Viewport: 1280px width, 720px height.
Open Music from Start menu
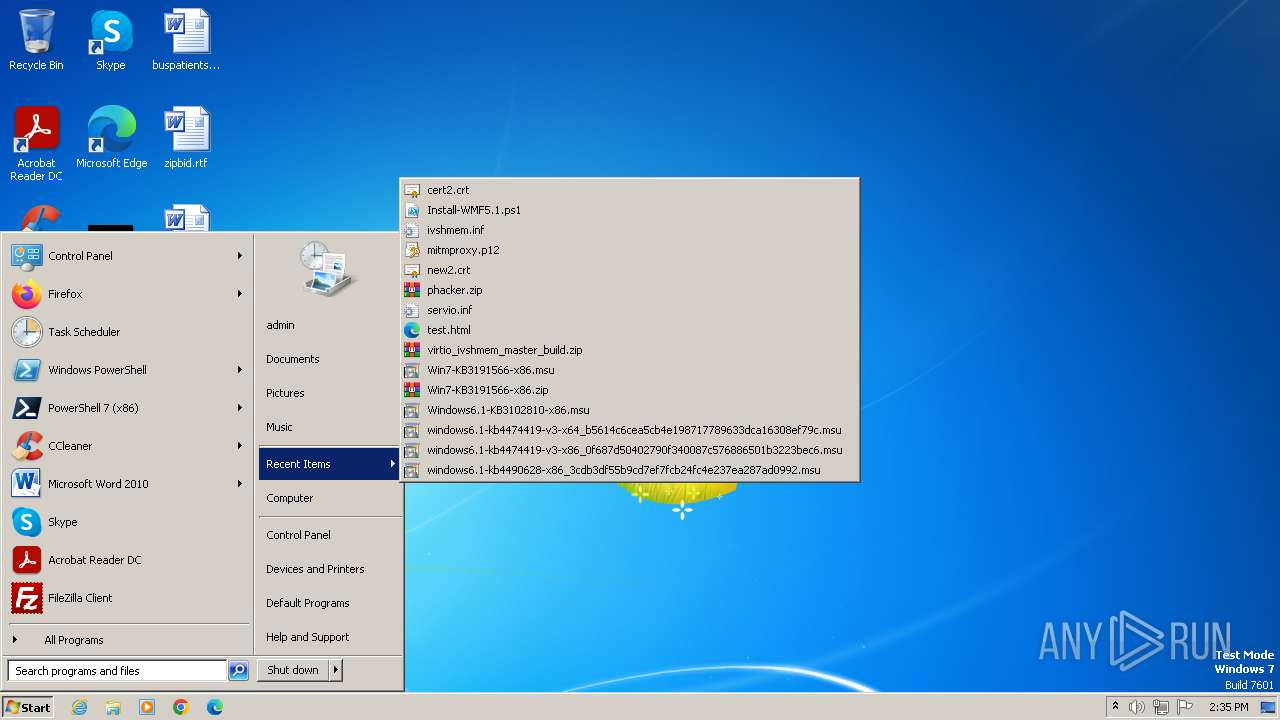pos(329,427)
